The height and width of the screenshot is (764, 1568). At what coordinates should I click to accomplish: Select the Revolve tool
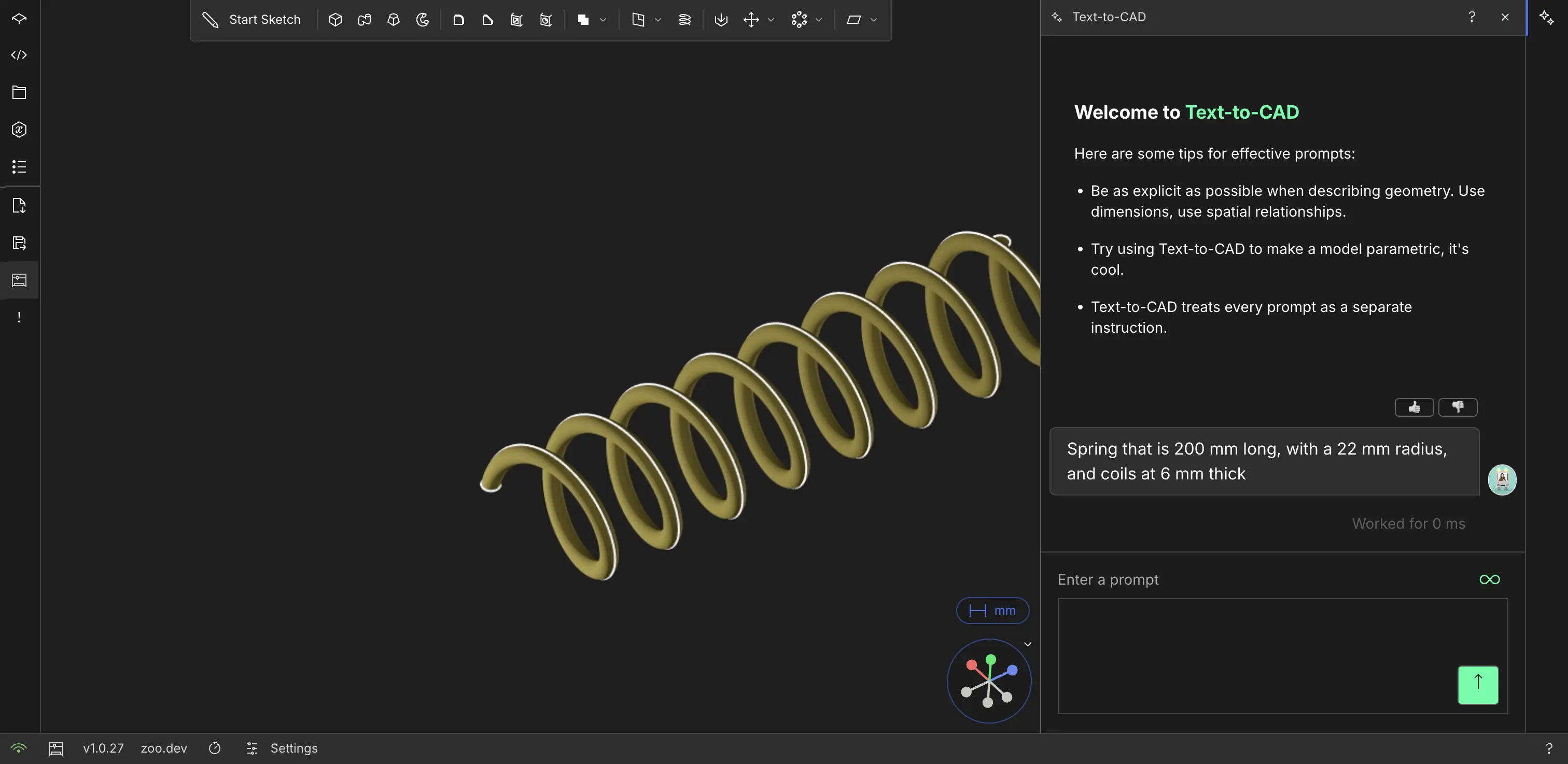point(423,20)
